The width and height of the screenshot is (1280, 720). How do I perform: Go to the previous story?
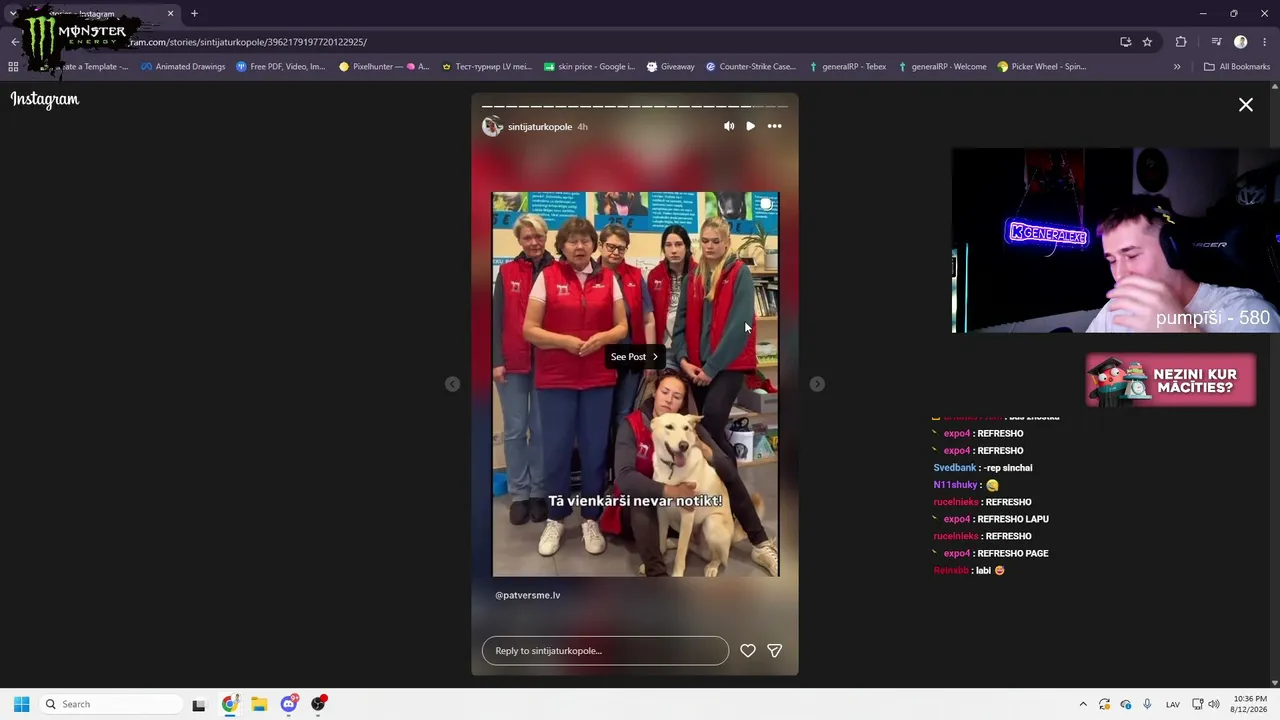(x=452, y=384)
